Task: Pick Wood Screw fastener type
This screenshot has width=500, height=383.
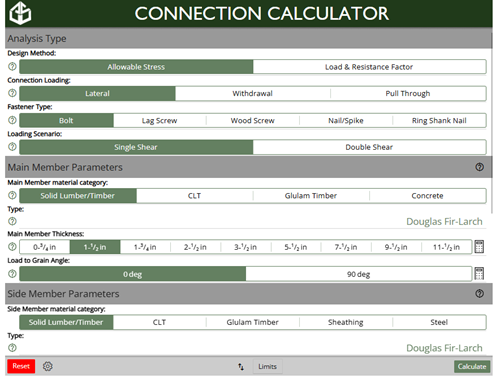Action: 253,121
